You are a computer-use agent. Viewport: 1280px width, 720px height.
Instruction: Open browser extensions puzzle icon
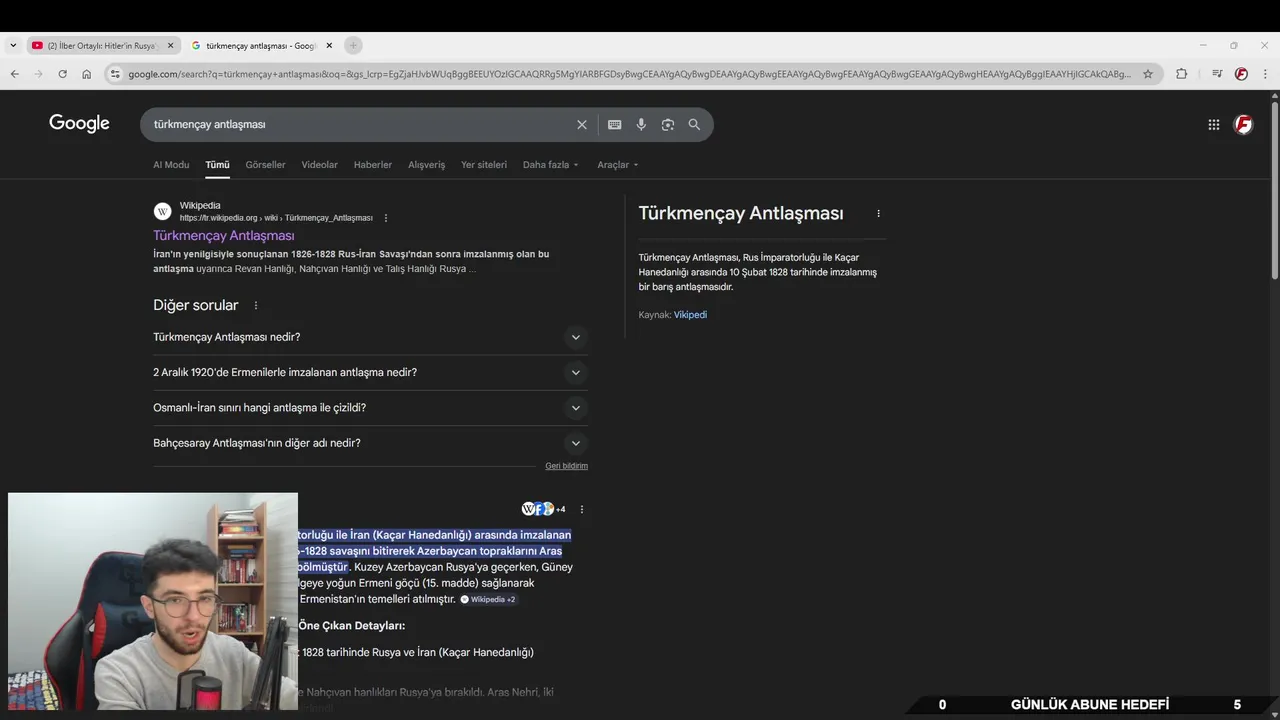click(x=1181, y=74)
